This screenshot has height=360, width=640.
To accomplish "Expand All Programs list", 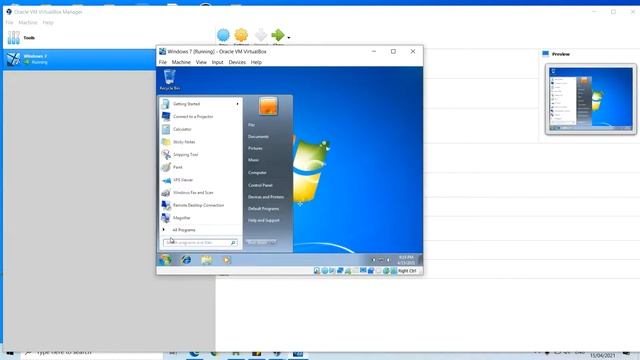I will coord(200,230).
